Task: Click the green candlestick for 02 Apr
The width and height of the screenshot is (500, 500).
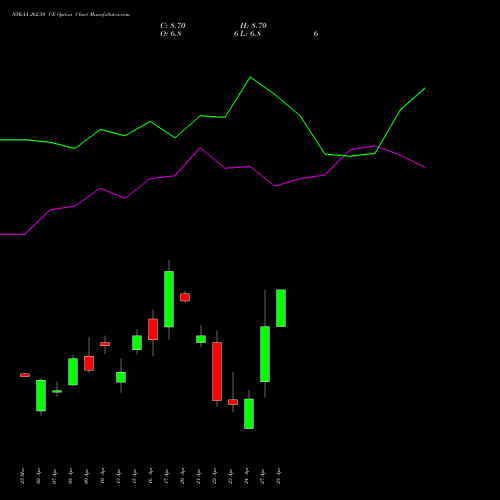Action: [x=41, y=396]
